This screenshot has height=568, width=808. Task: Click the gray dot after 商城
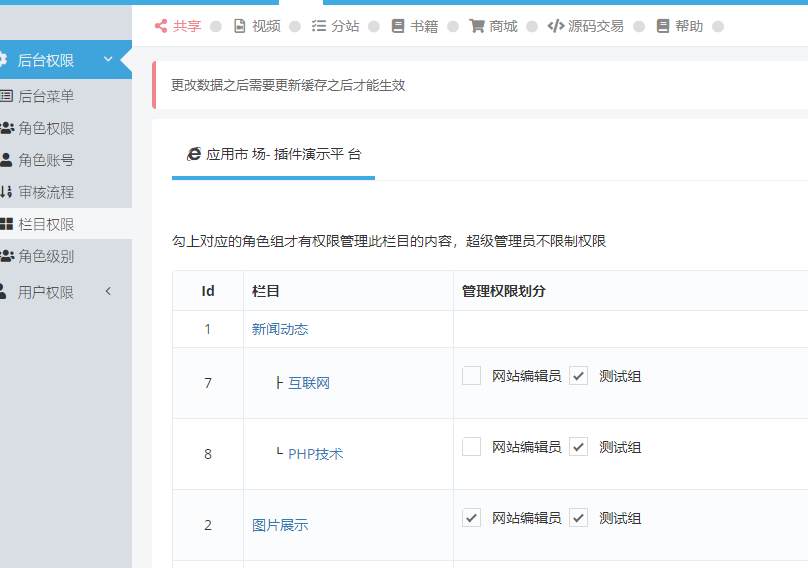click(532, 26)
